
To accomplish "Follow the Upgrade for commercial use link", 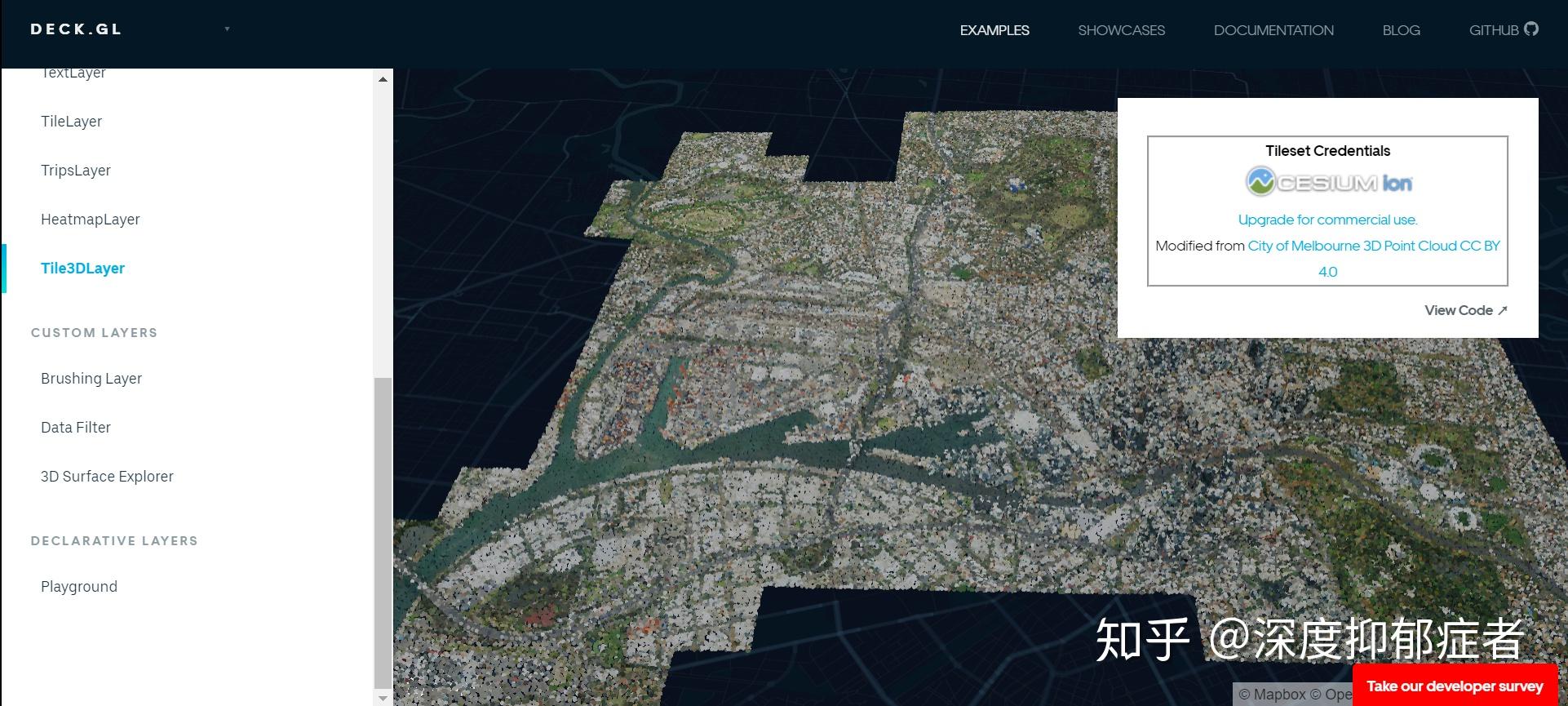I will (1328, 220).
